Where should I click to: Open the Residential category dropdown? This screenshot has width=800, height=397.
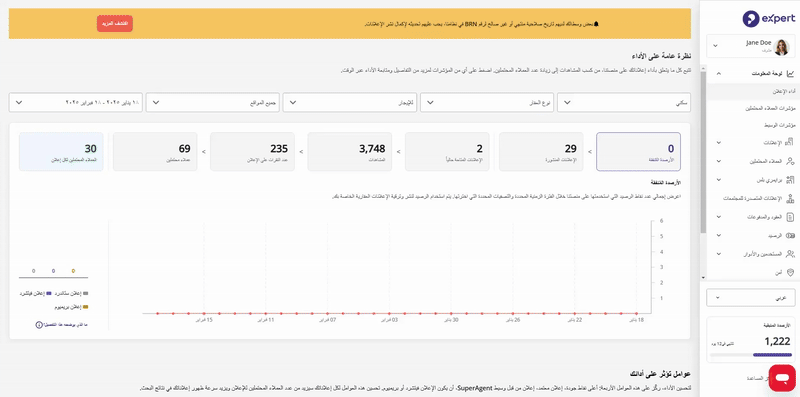(x=624, y=103)
